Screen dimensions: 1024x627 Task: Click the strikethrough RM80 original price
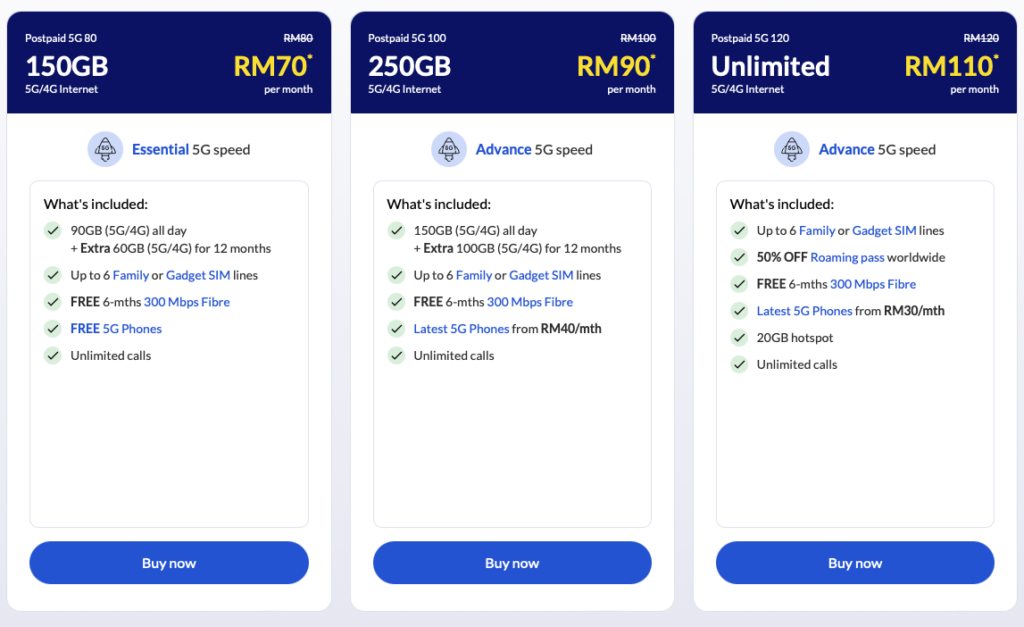click(x=297, y=37)
